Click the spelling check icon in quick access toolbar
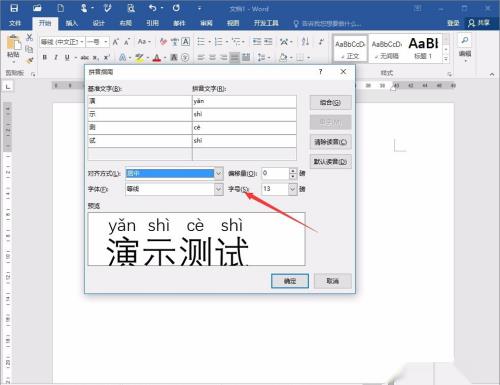Image resolution: width=500 pixels, height=385 pixels. pos(107,8)
